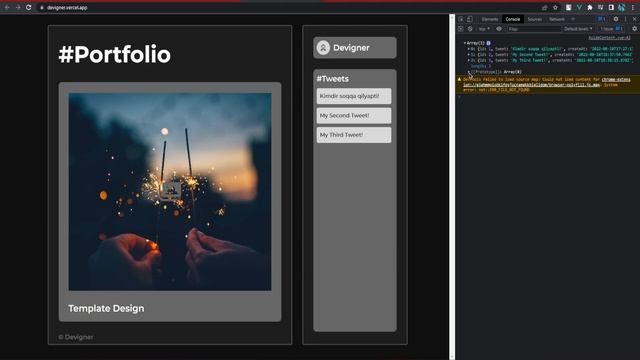640x360 pixels.
Task: Show more DevTools tabs
Action: [573, 19]
